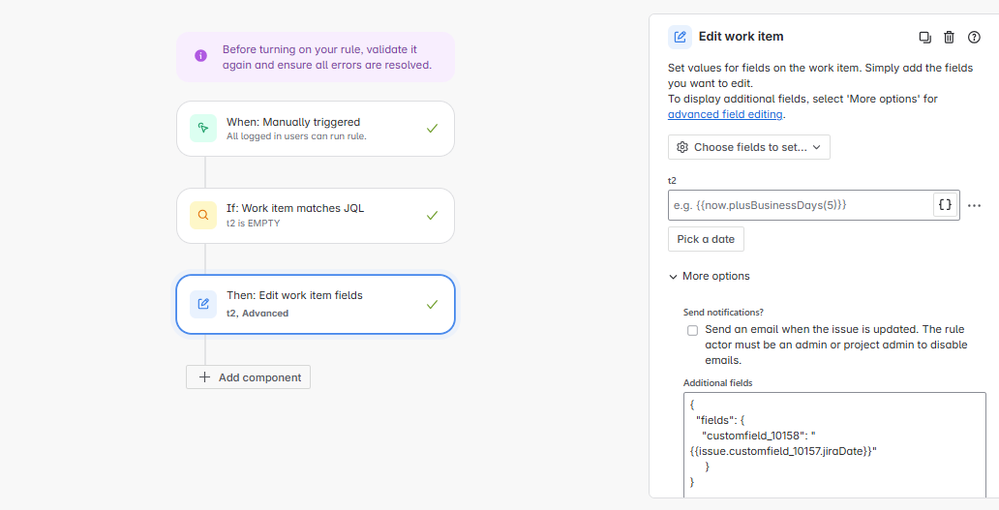Image resolution: width=999 pixels, height=510 pixels.
Task: Open Choose fields to set dropdown
Action: point(749,147)
